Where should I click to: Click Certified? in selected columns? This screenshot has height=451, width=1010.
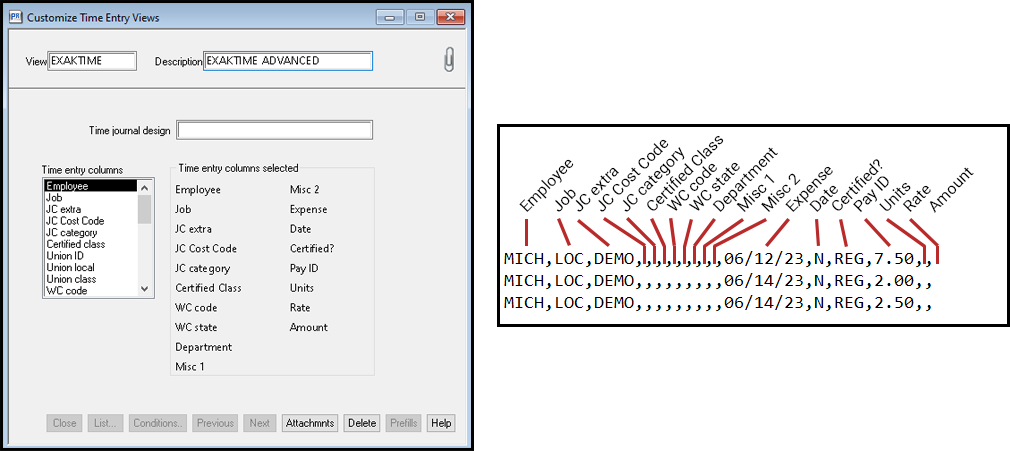tap(312, 249)
